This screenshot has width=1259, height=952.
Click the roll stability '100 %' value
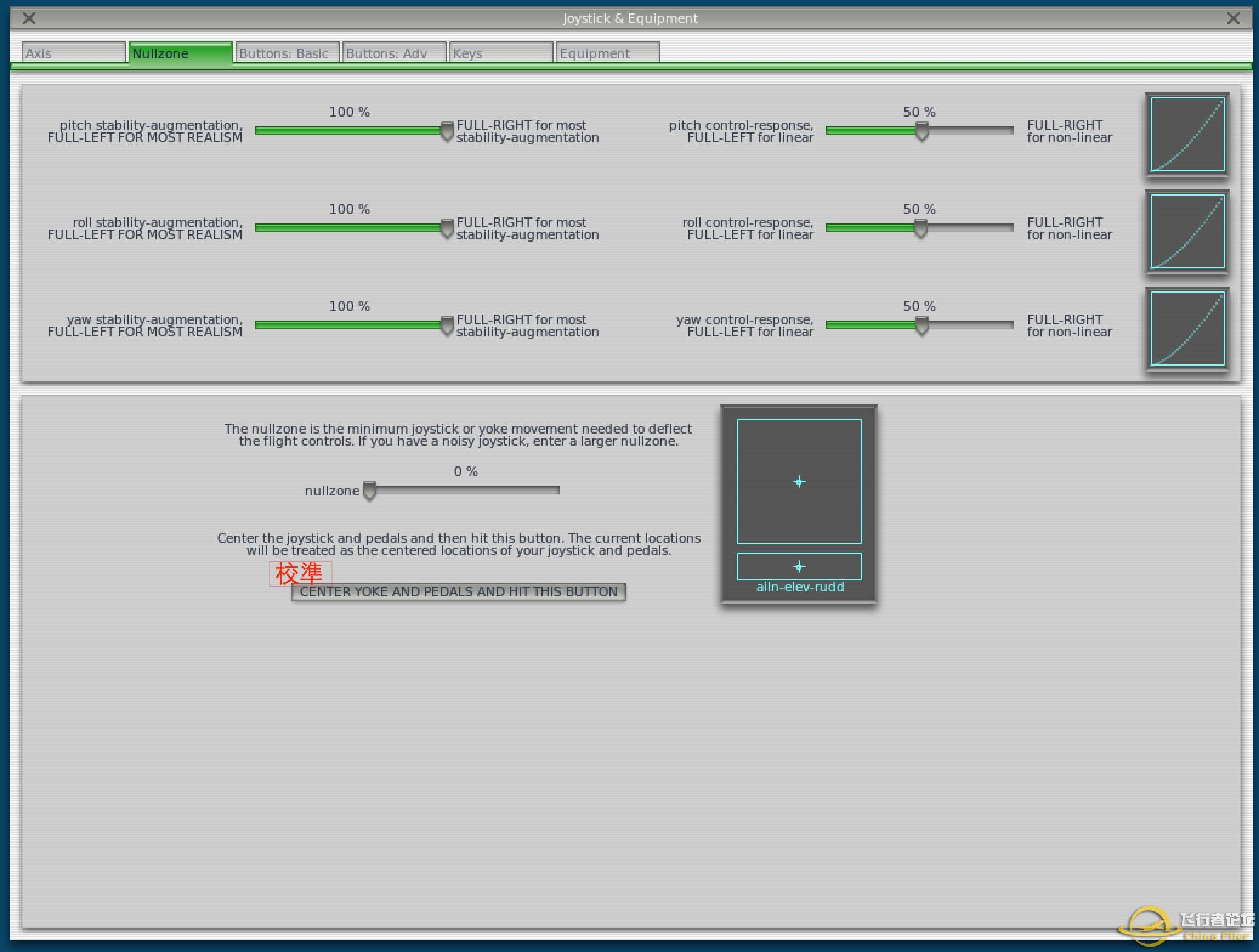349,209
